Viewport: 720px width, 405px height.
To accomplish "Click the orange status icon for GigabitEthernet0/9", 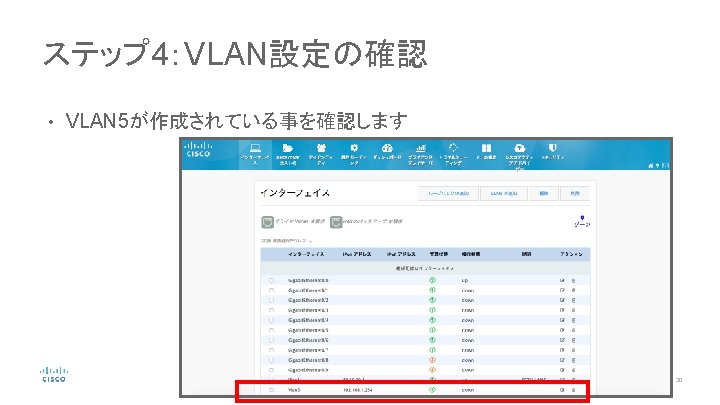I will [432, 370].
